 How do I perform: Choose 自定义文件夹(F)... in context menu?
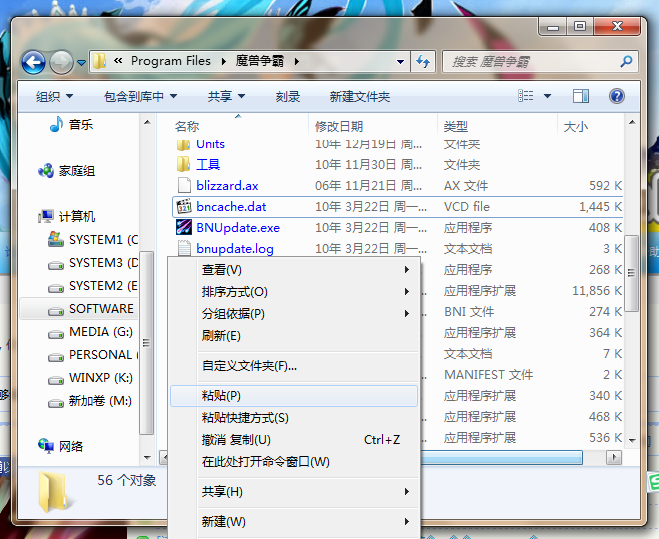click(x=294, y=366)
